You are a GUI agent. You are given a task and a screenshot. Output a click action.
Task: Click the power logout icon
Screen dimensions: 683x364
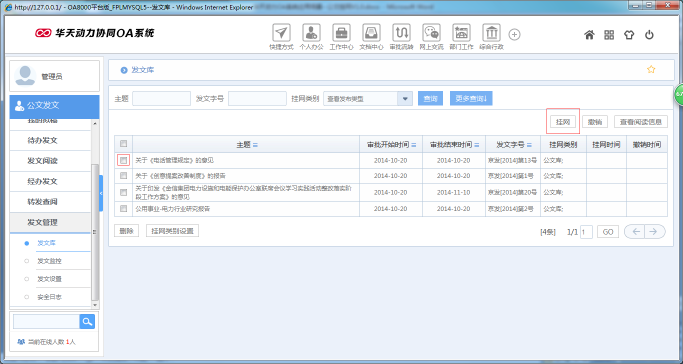pyautogui.click(x=649, y=35)
